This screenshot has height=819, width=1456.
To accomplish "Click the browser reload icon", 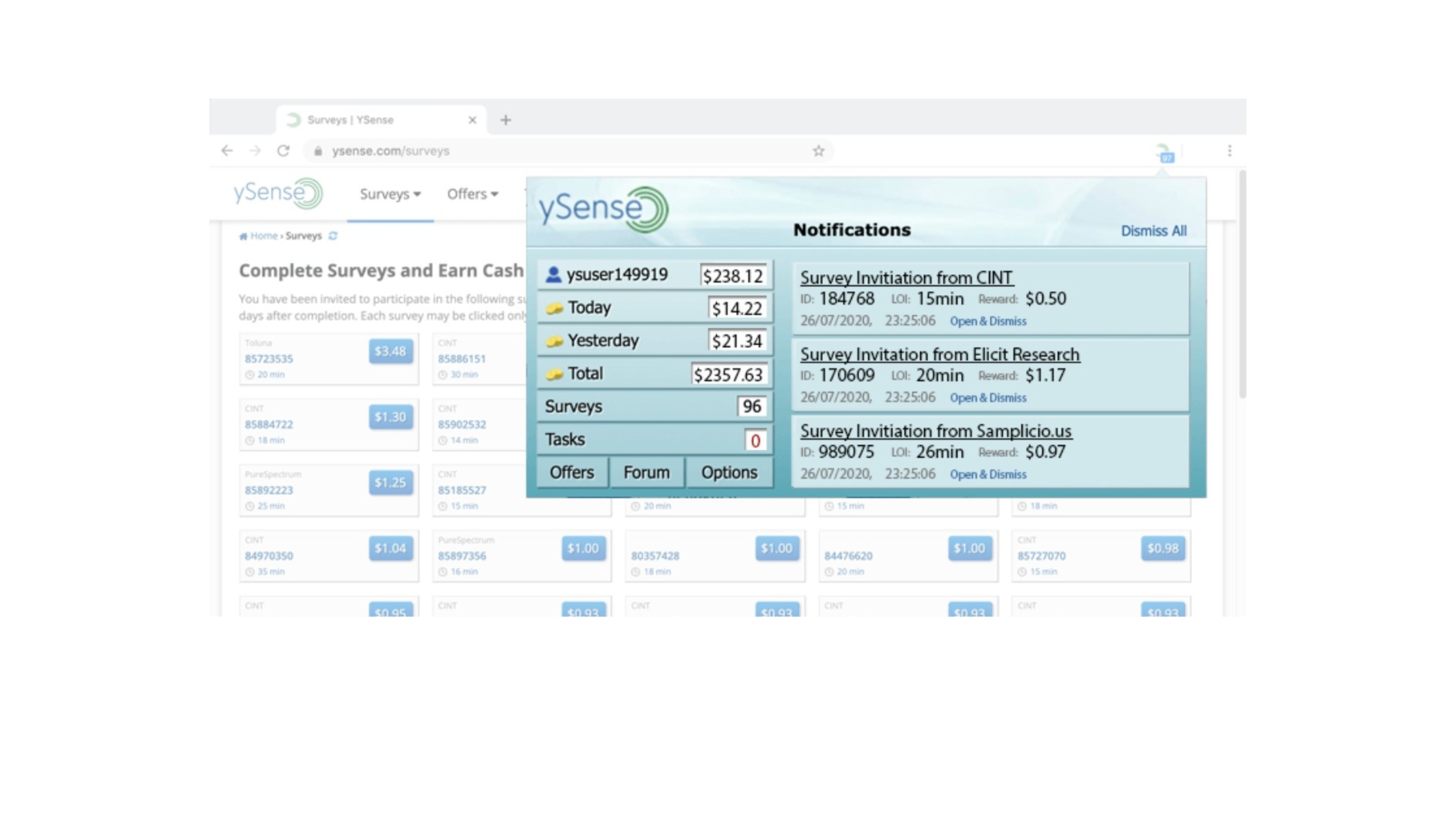I will pos(284,150).
